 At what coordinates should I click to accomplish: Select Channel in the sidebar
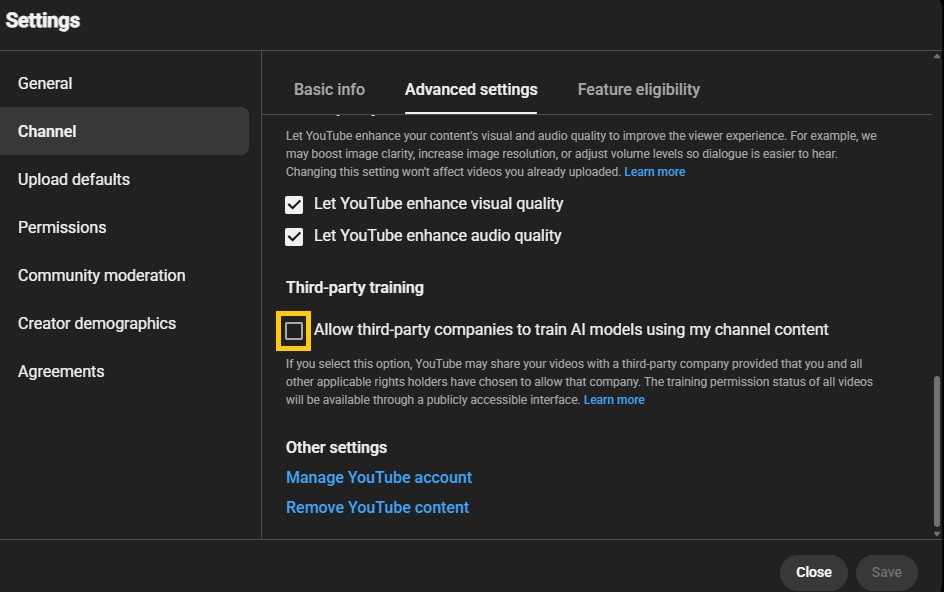pyautogui.click(x=124, y=131)
